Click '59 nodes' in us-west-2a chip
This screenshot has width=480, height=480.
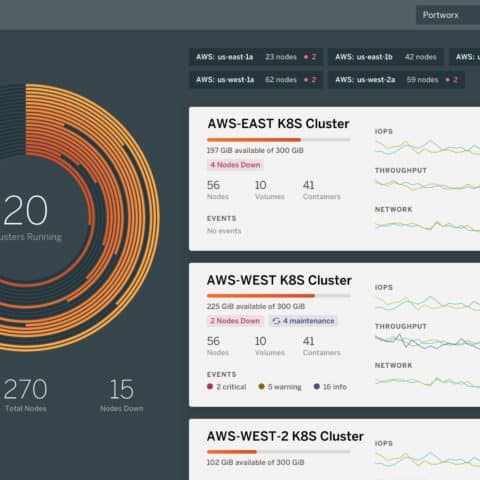click(x=422, y=80)
